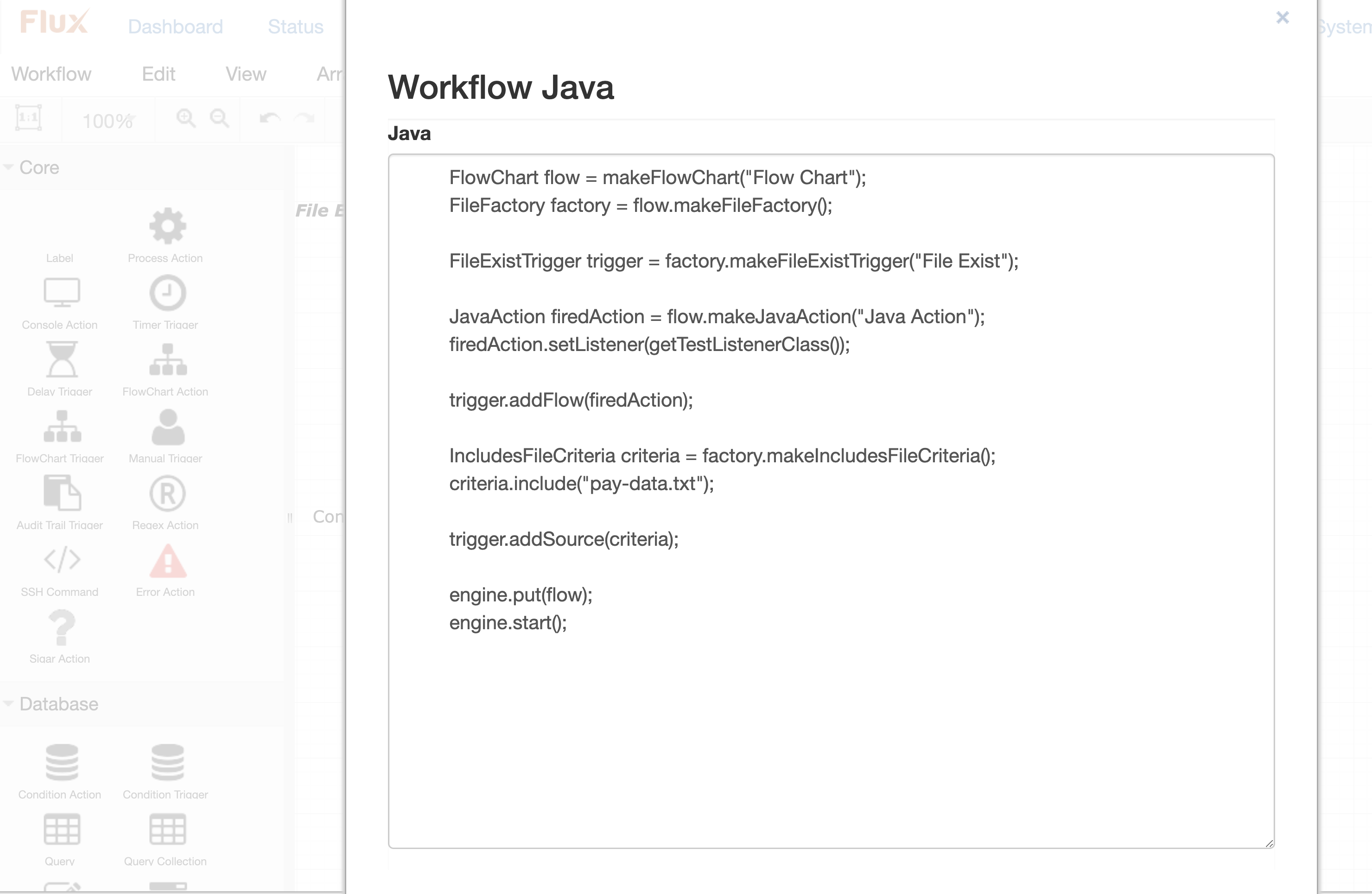
Task: Select the Error Action warning icon
Action: click(167, 561)
